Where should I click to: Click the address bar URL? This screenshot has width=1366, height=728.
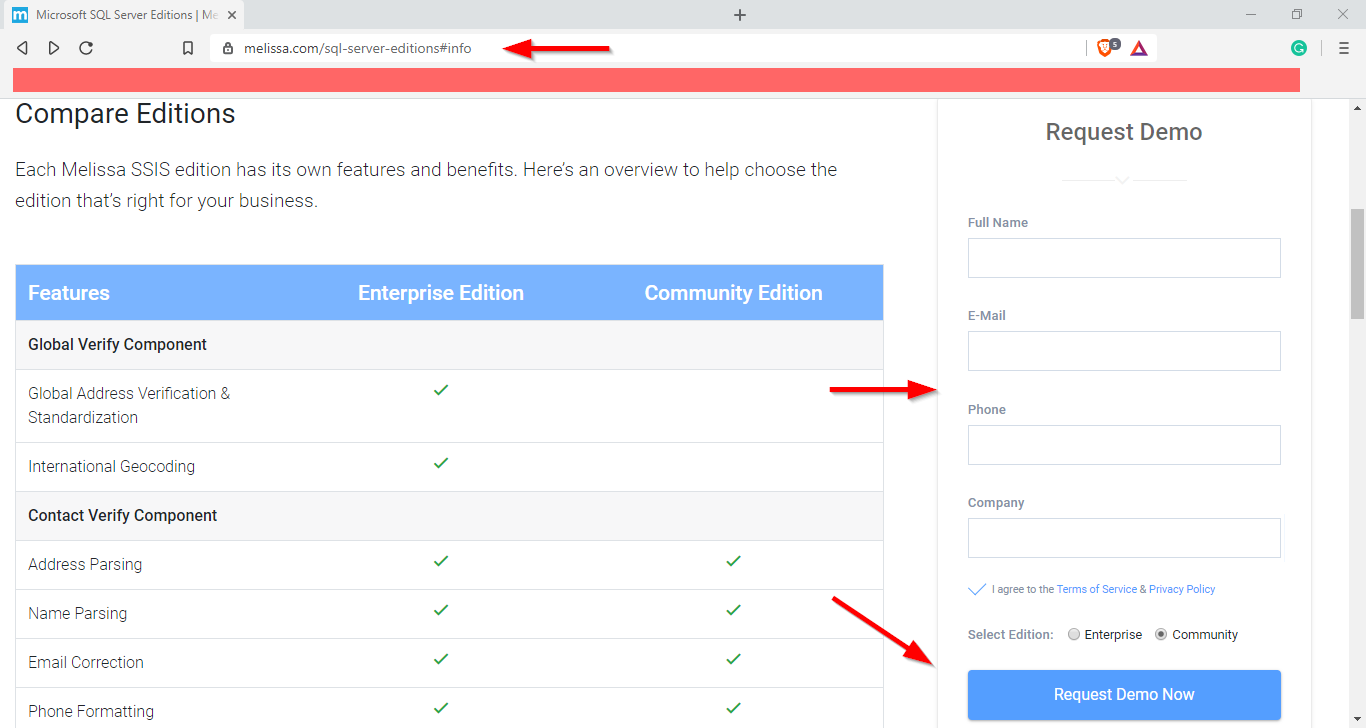click(x=357, y=48)
